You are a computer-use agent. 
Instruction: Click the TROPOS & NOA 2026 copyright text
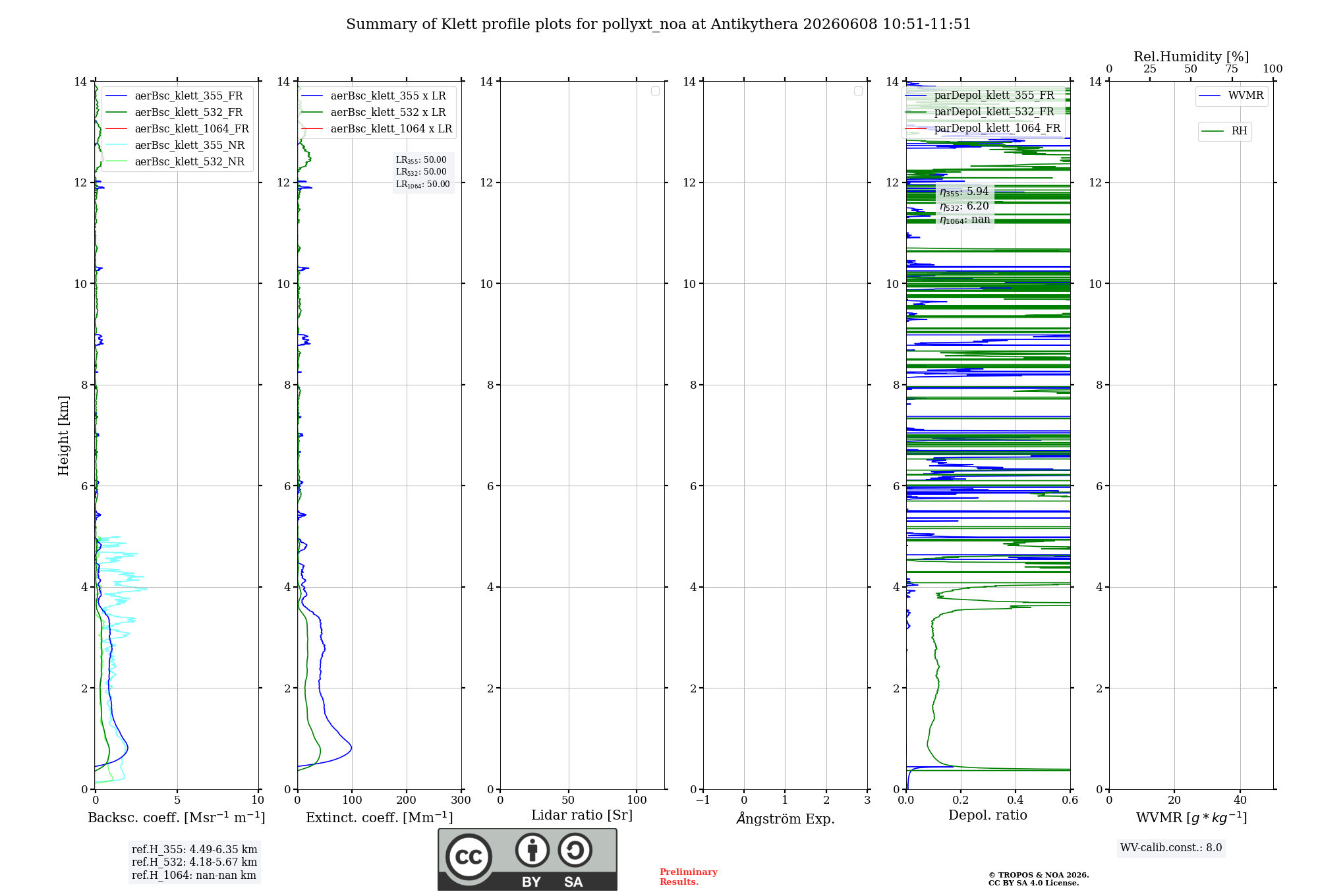click(1039, 876)
